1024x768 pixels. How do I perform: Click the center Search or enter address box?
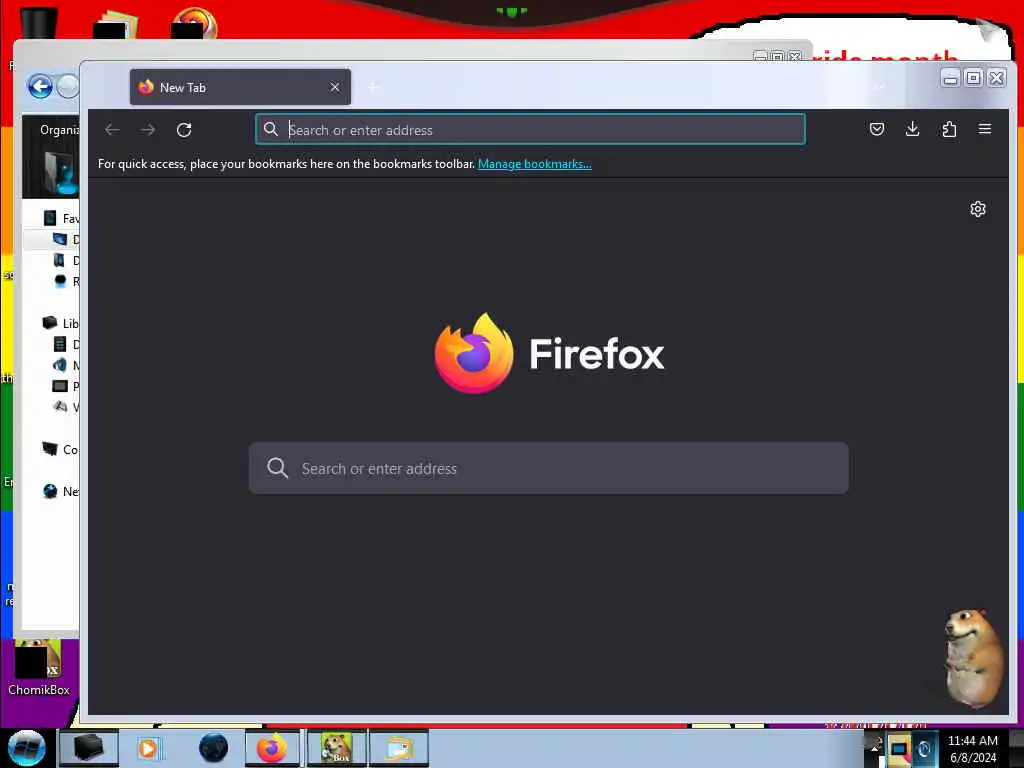[x=549, y=468]
